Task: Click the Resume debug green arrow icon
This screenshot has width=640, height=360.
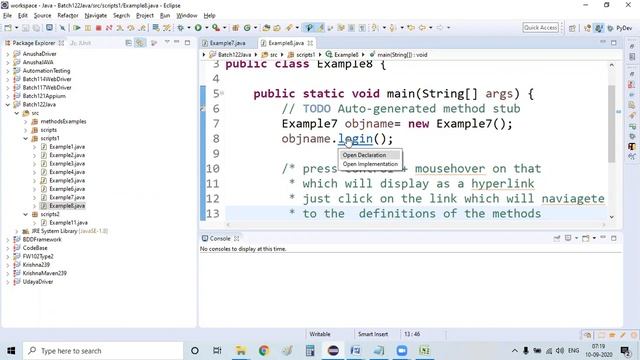Action: tap(77, 28)
